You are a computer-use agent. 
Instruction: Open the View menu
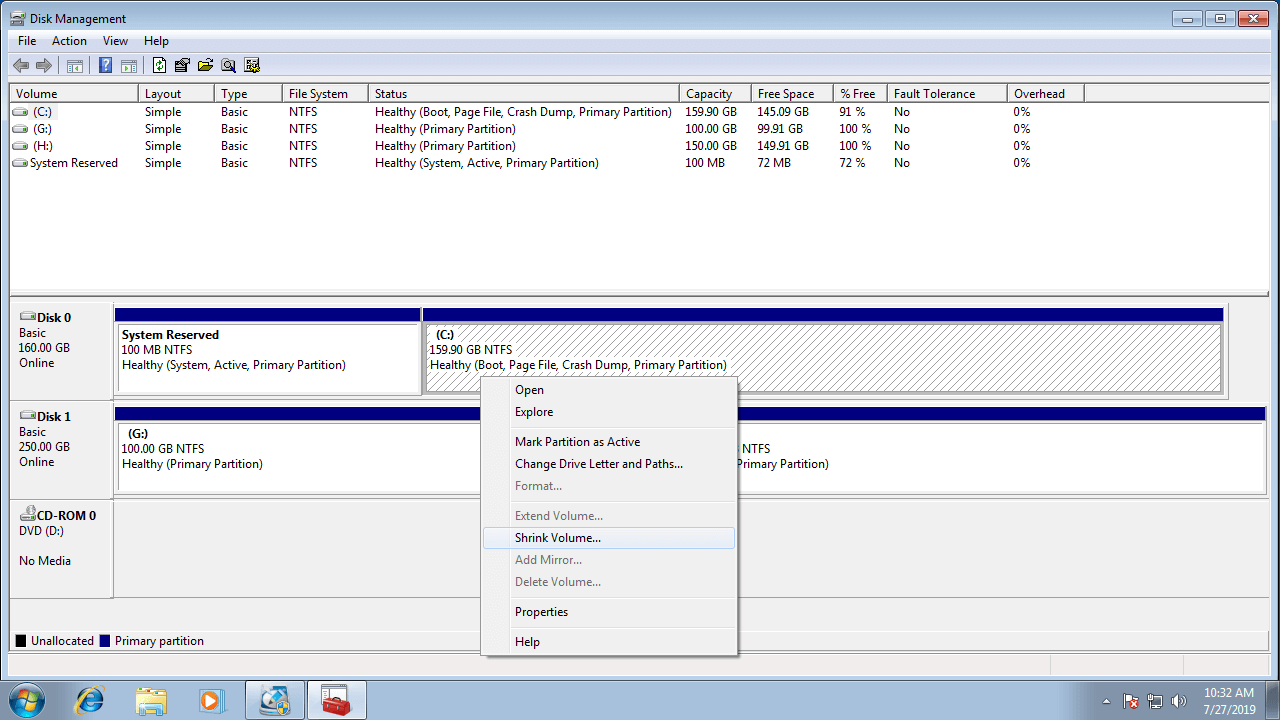click(115, 41)
